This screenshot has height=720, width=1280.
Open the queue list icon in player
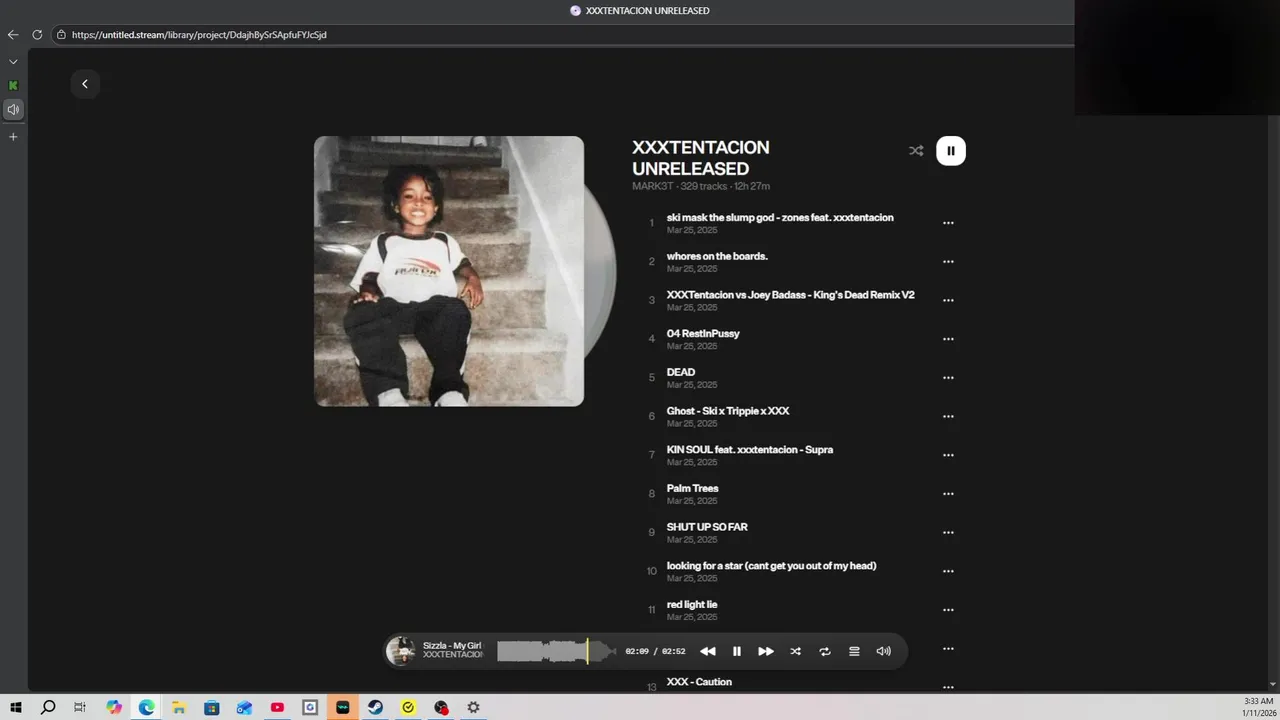click(x=854, y=651)
